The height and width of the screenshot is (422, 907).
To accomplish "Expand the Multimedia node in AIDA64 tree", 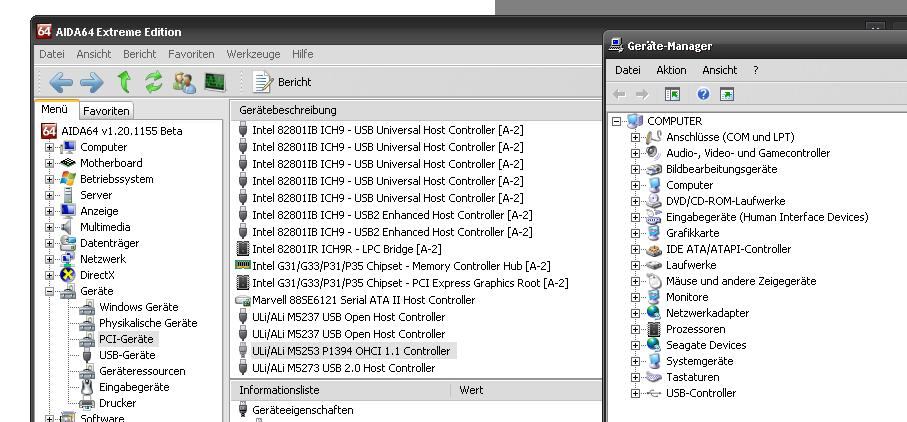I will pos(49,227).
